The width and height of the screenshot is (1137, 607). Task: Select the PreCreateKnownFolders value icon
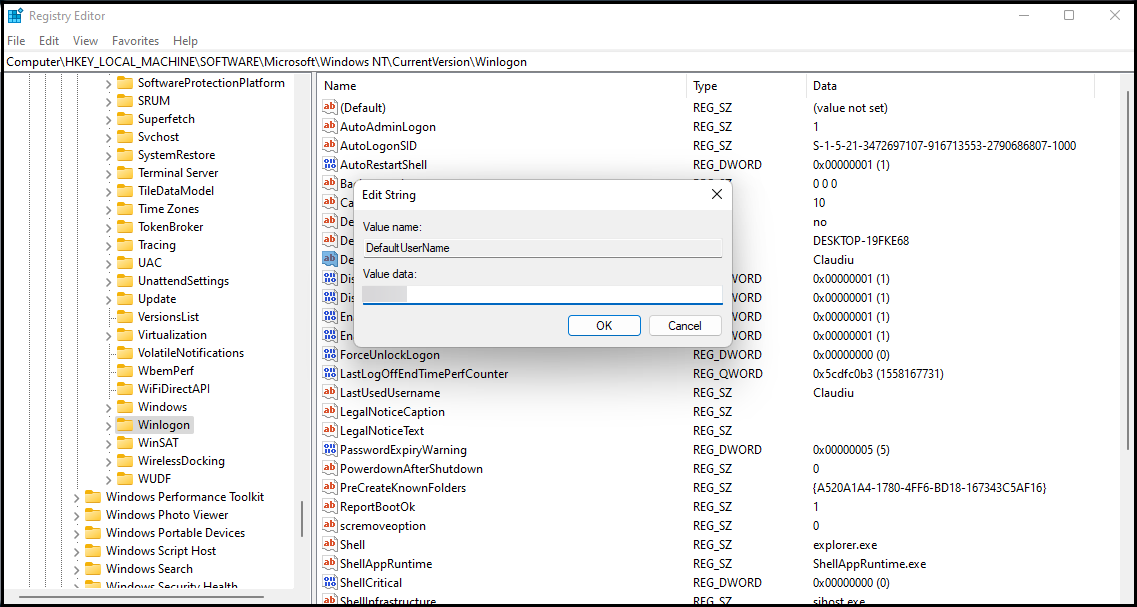[330, 487]
